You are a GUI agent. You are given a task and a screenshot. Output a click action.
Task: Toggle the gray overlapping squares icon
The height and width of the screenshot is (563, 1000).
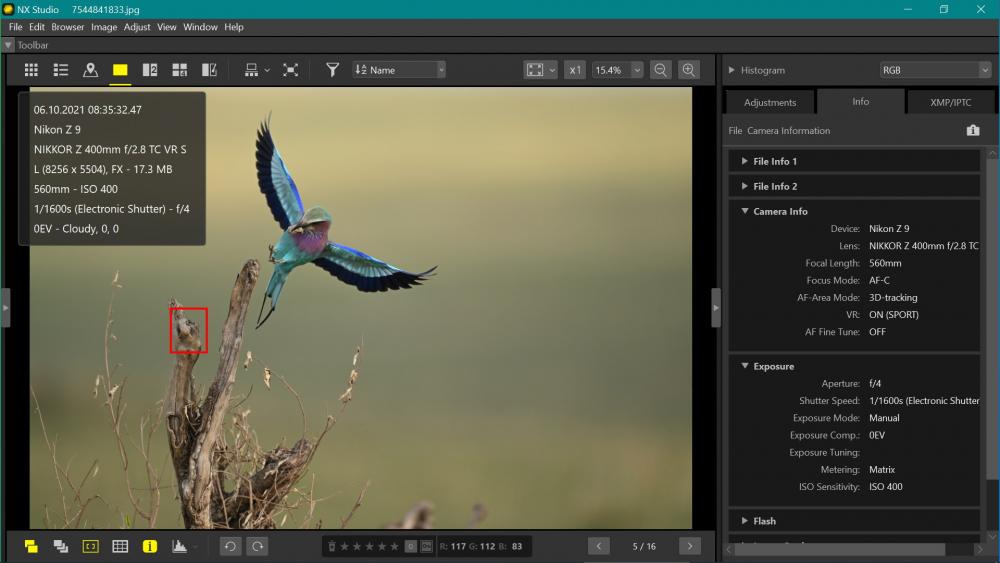point(61,546)
